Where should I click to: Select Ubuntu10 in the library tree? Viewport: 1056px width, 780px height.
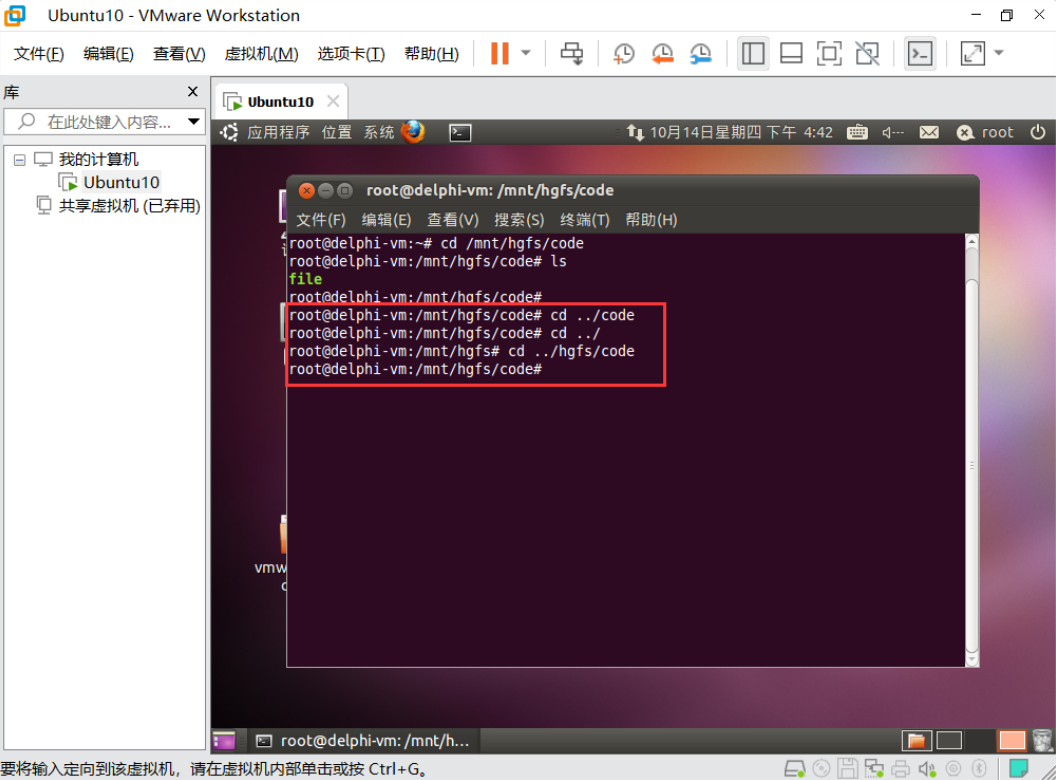pos(121,182)
